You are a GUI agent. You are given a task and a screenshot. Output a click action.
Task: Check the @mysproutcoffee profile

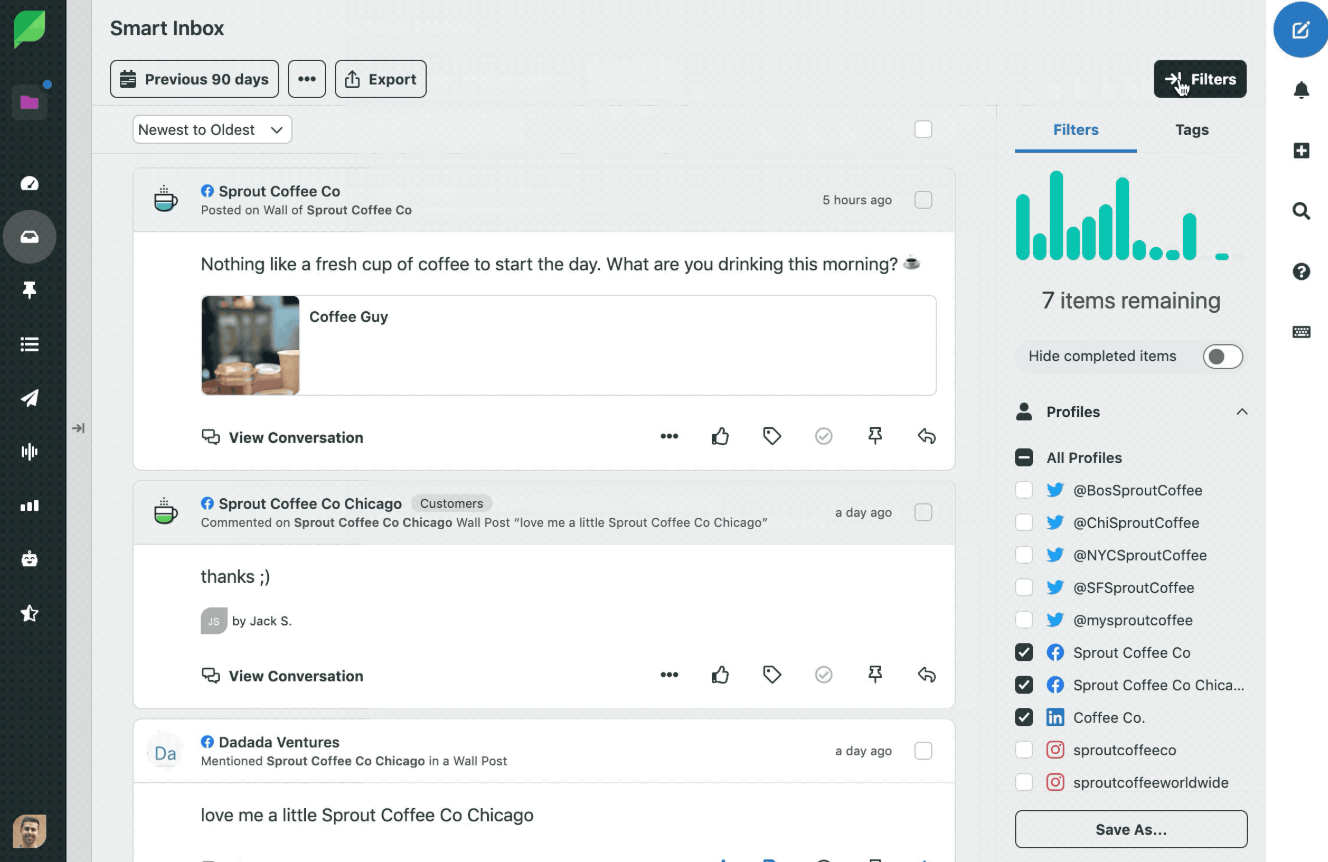(1024, 620)
